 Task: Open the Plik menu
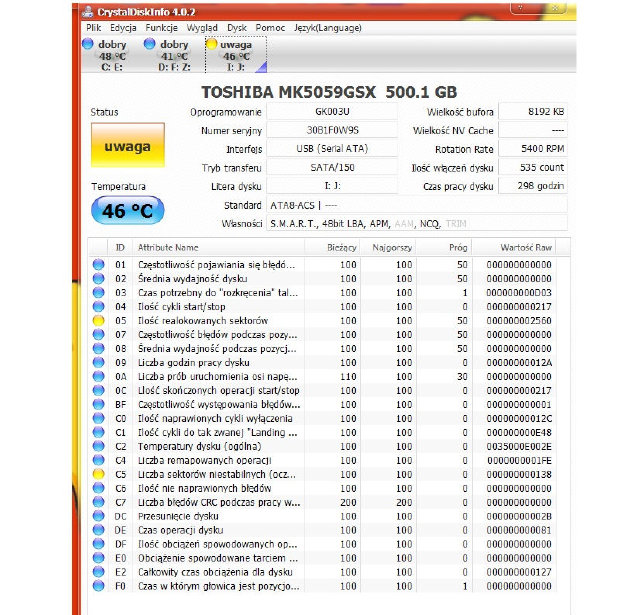pos(93,28)
